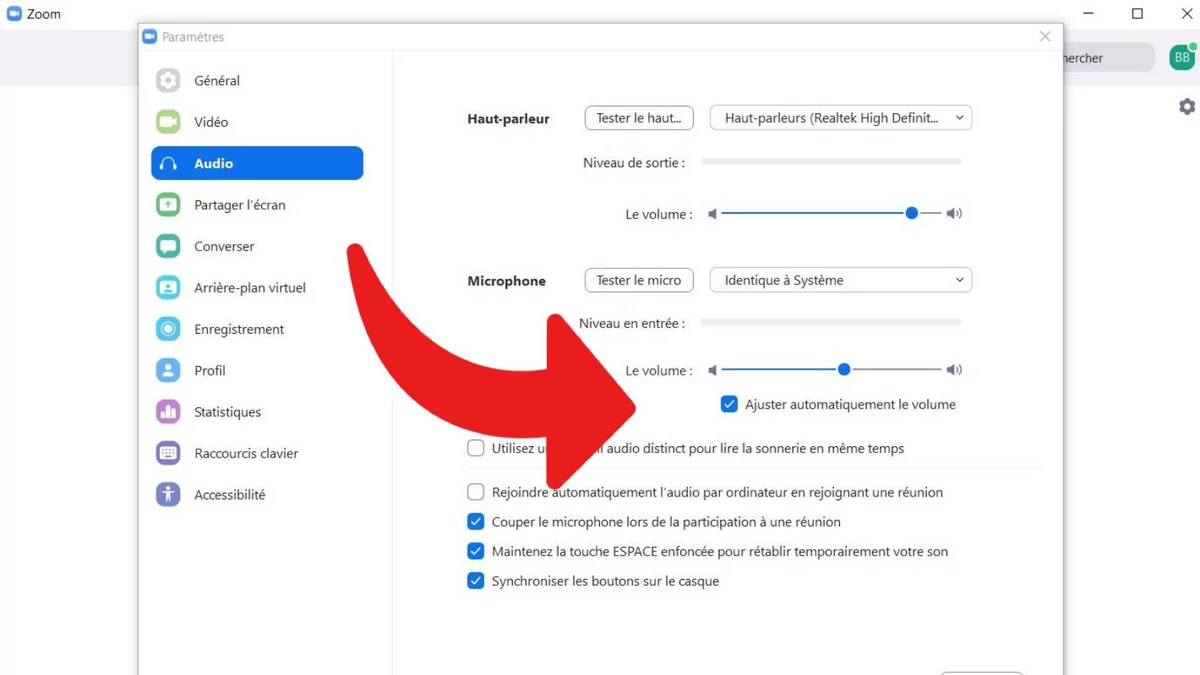Open the Haut-parleurs Realtek device dropdown
Screen dimensions: 1200x675
[x=841, y=118]
